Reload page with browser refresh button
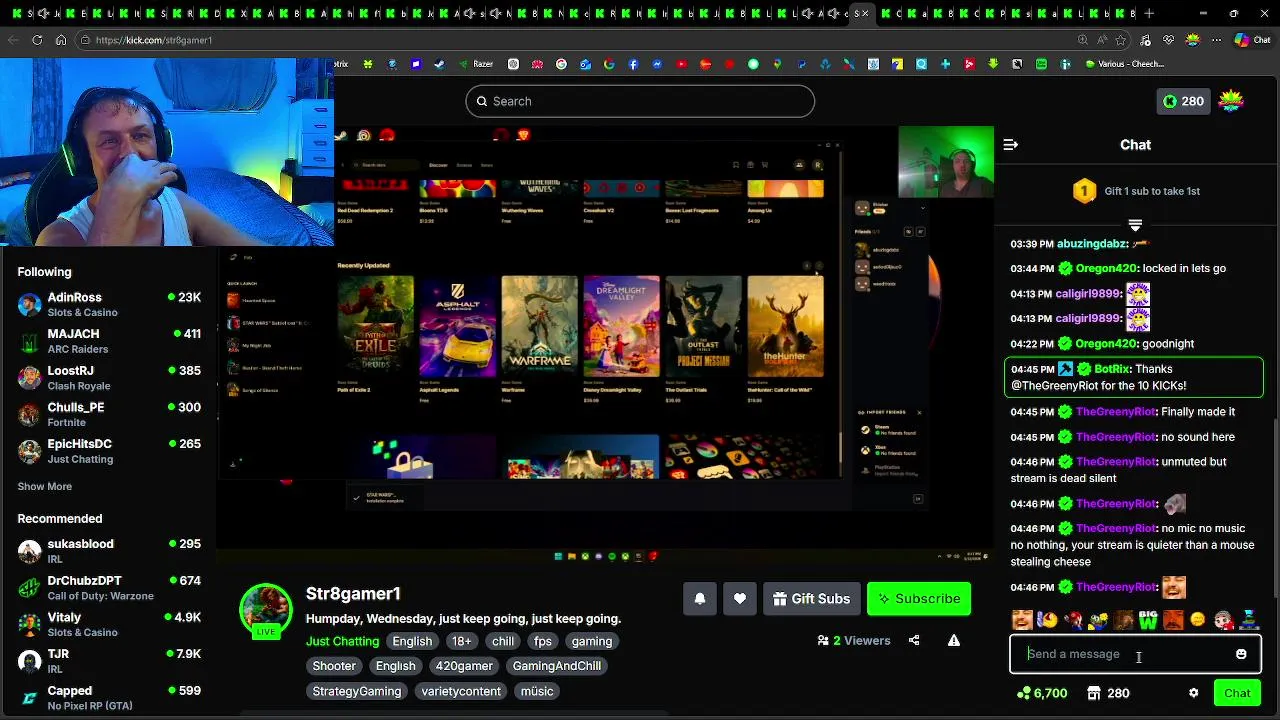 (37, 40)
